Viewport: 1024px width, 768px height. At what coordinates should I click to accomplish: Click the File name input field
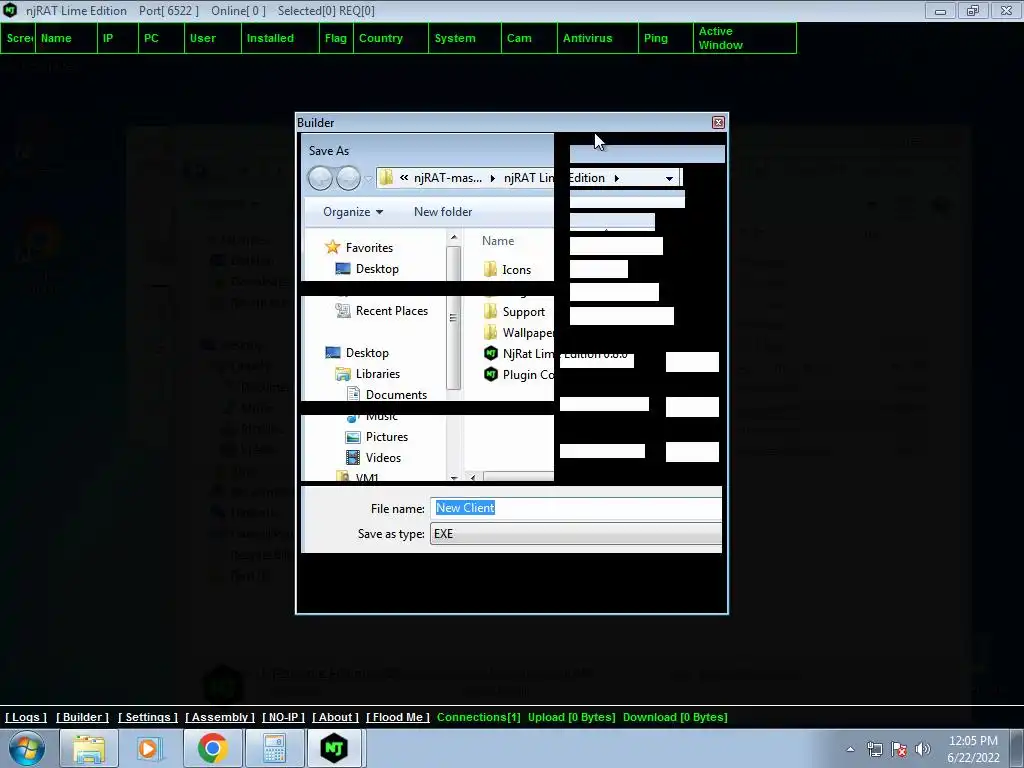[x=576, y=508]
